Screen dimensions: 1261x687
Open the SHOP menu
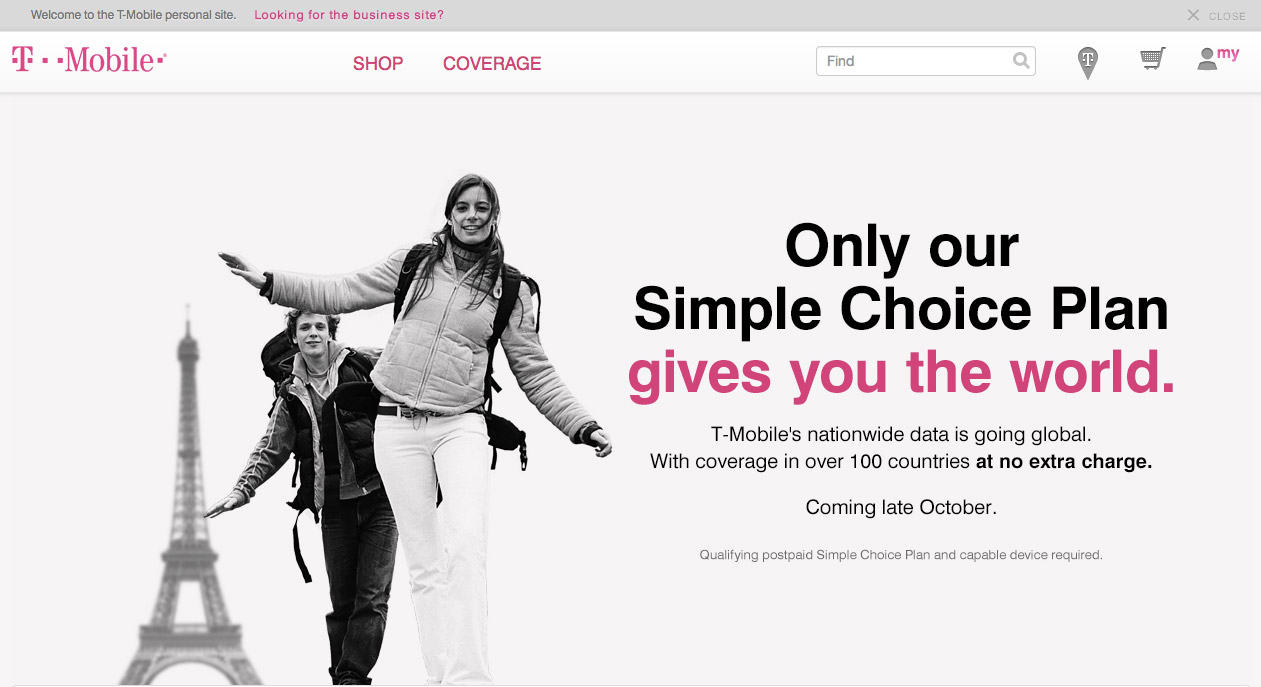(x=378, y=63)
